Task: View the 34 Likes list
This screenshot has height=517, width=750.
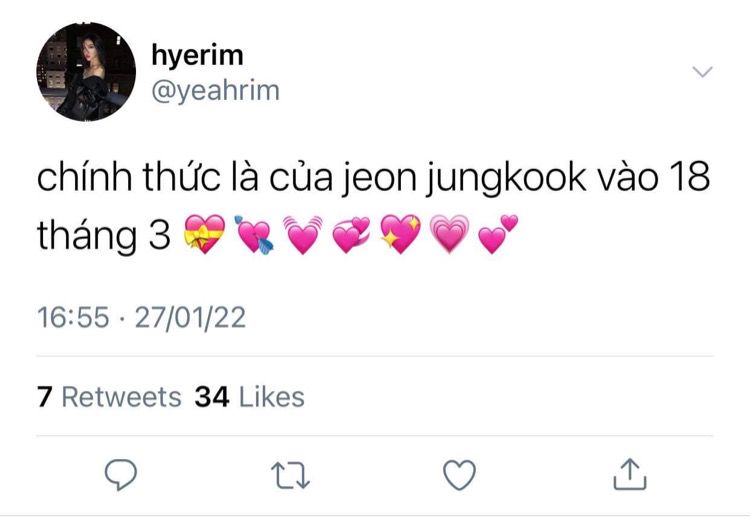Action: (x=249, y=397)
